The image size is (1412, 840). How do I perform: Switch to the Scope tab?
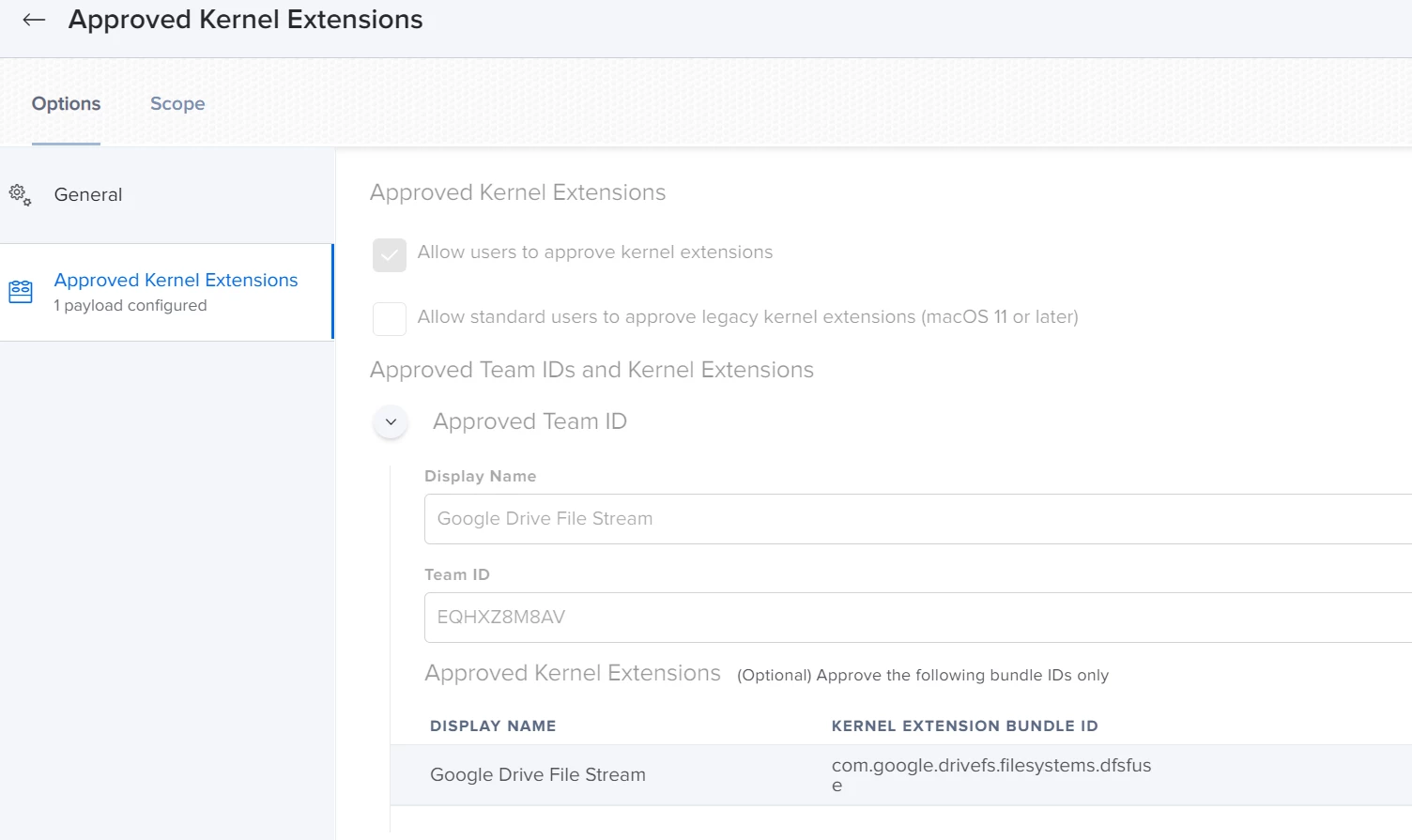pyautogui.click(x=177, y=103)
